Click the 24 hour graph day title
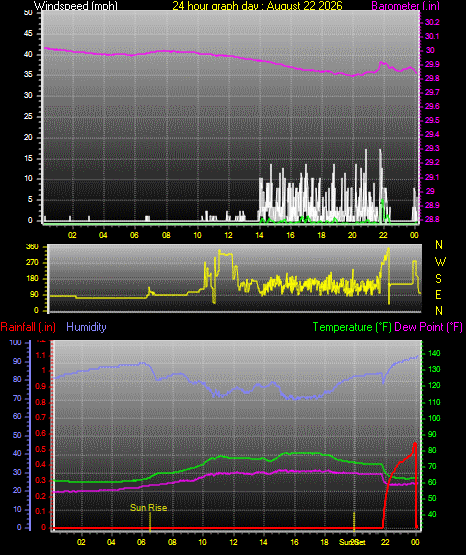This screenshot has height=555, width=466. click(257, 6)
